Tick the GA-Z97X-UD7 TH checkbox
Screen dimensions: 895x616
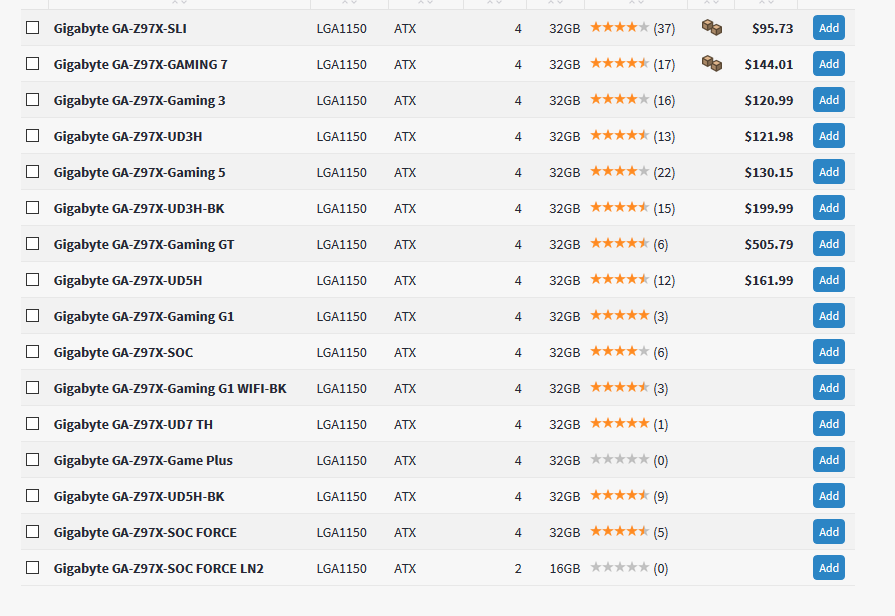pyautogui.click(x=33, y=423)
